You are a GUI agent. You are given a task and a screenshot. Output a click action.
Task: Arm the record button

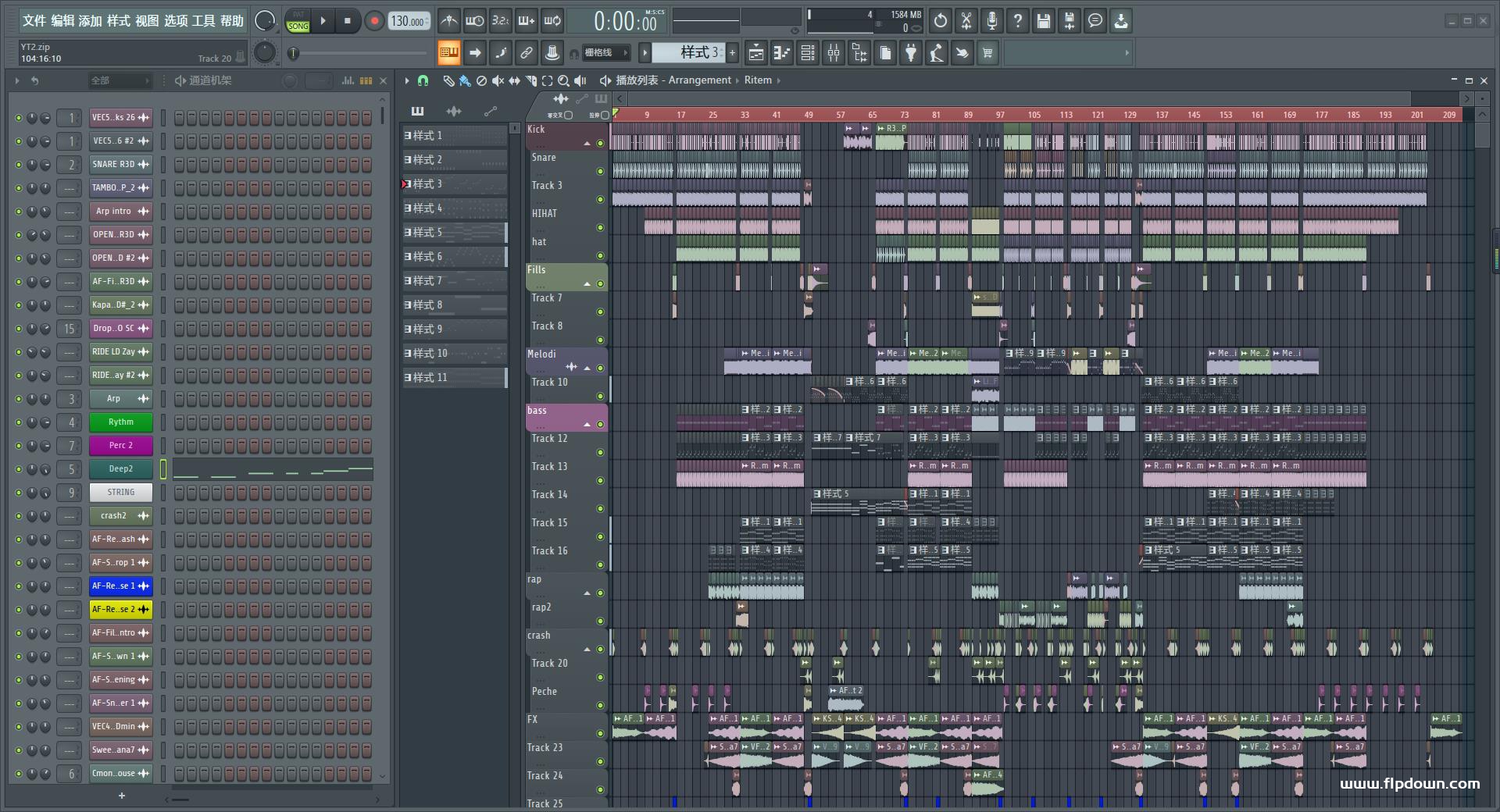click(x=374, y=21)
